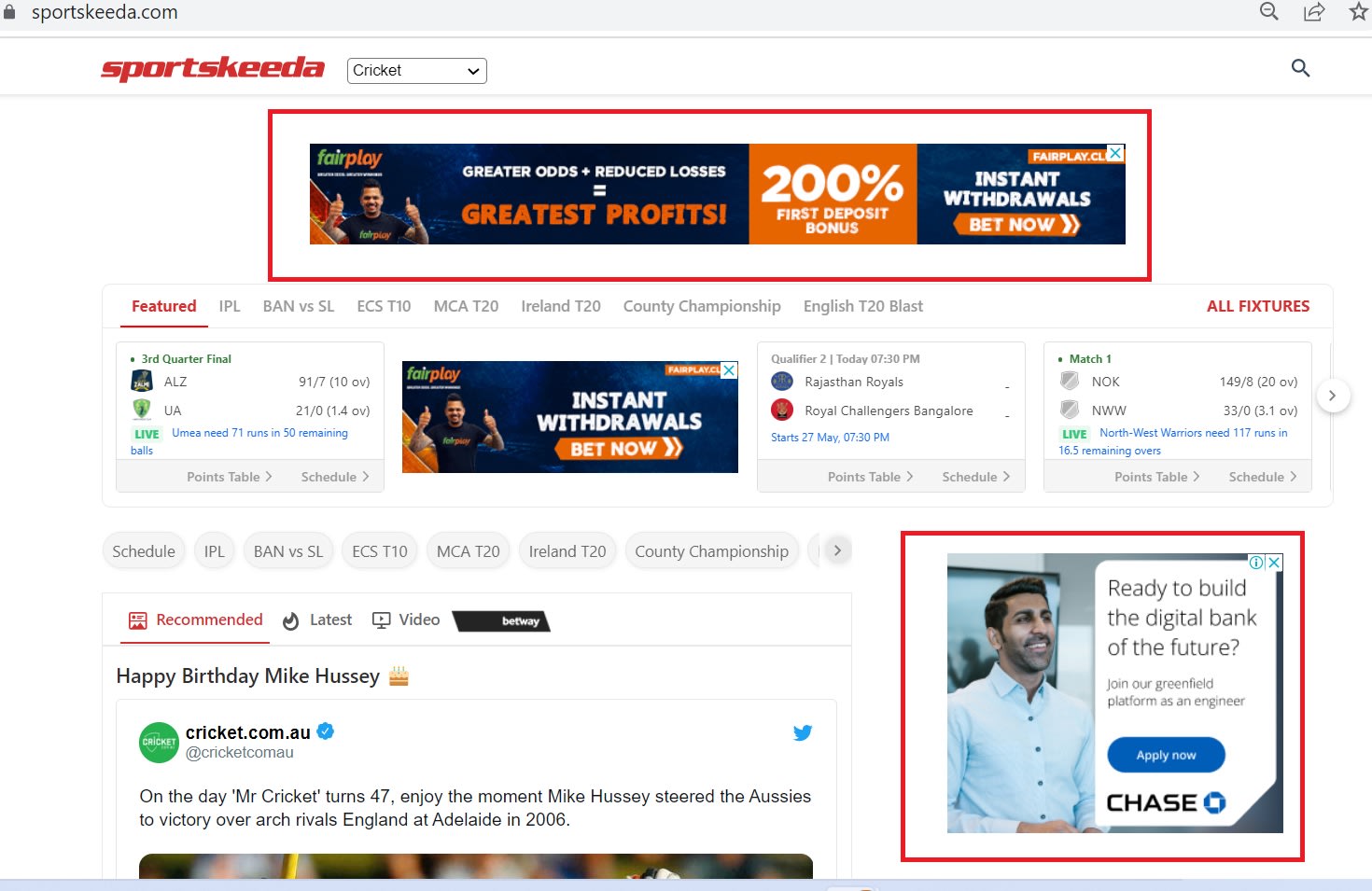Screen dimensions: 1372x891
Task: Expand more fixtures with the right chevron
Action: click(1333, 396)
